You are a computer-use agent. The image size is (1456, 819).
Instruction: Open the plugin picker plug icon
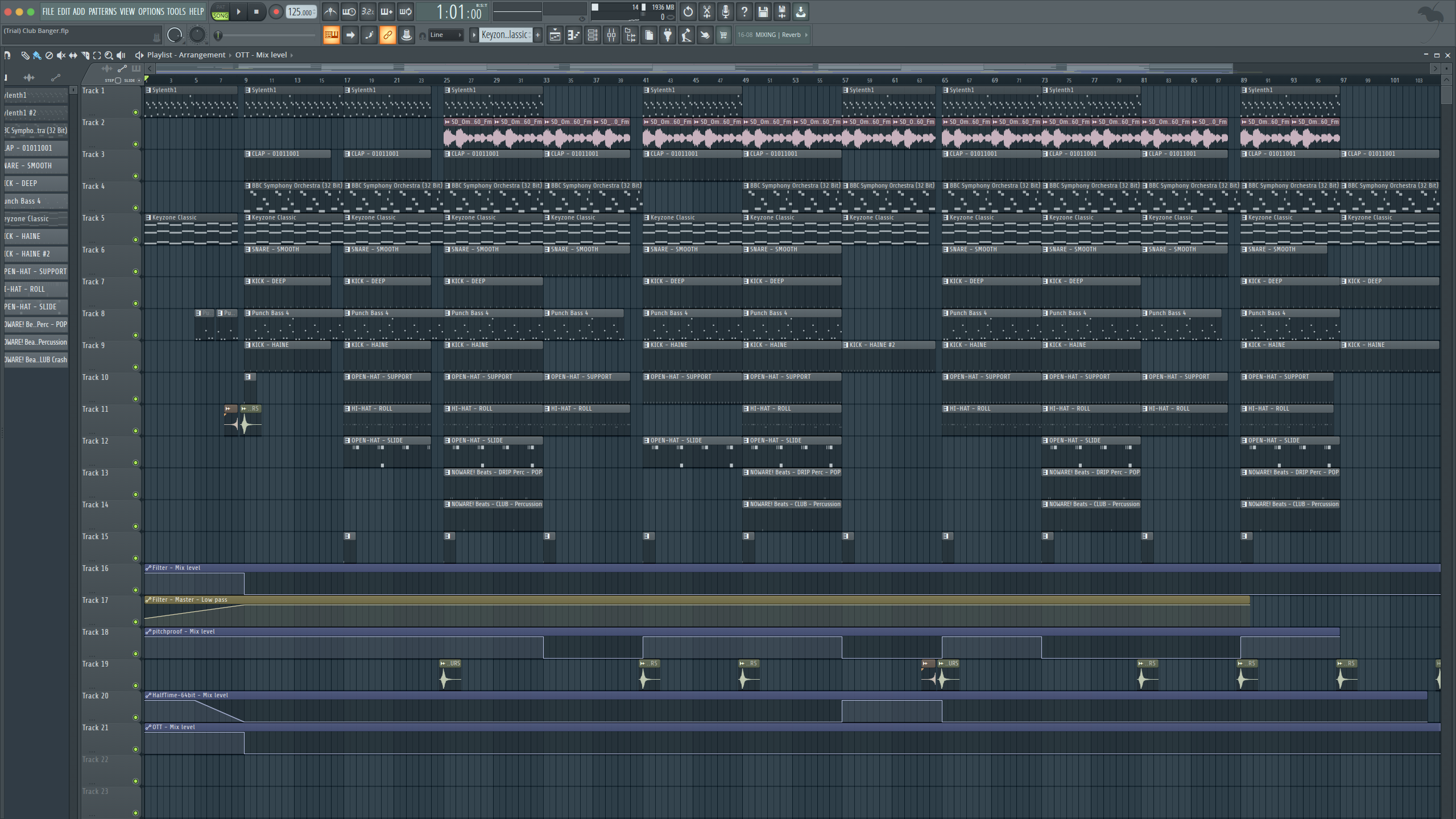coord(667,35)
